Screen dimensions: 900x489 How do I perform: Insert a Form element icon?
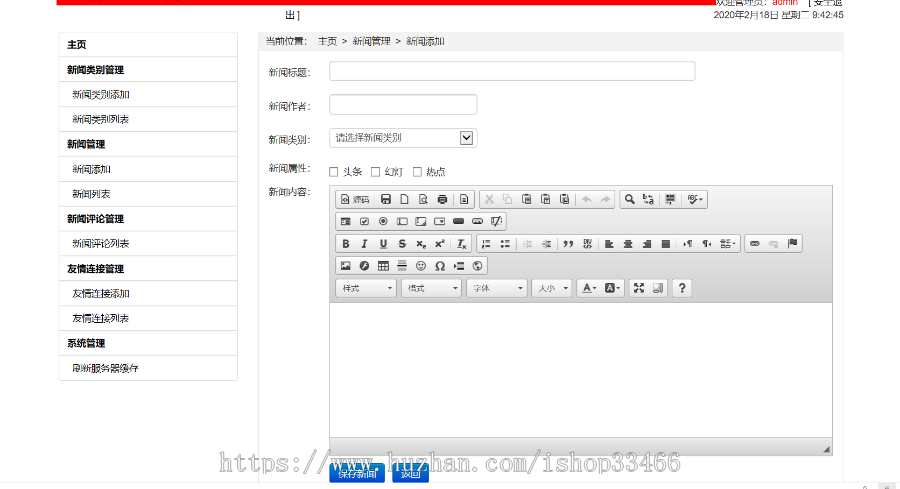coord(346,222)
